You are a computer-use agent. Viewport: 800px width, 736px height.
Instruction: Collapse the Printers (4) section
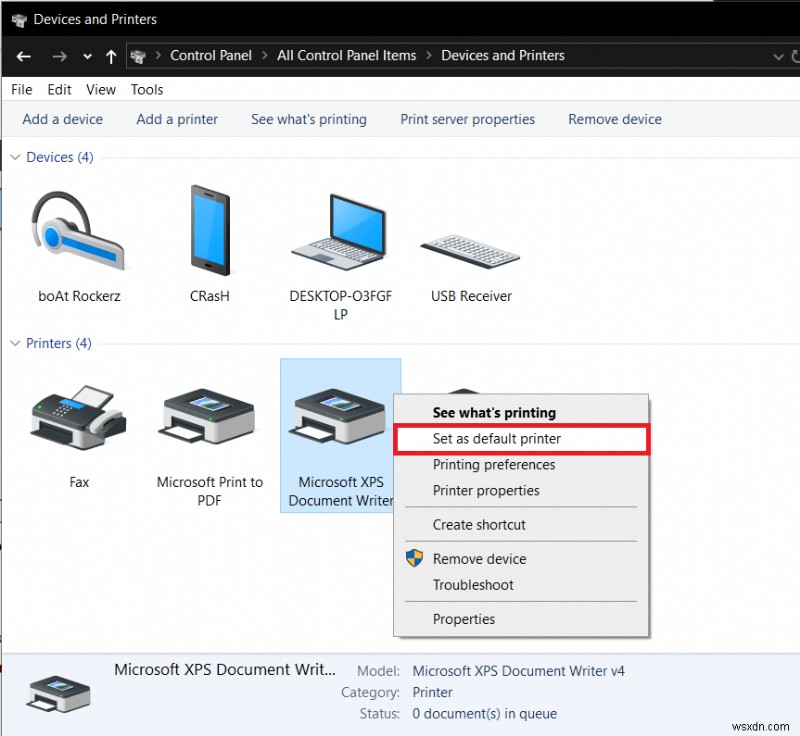point(15,343)
